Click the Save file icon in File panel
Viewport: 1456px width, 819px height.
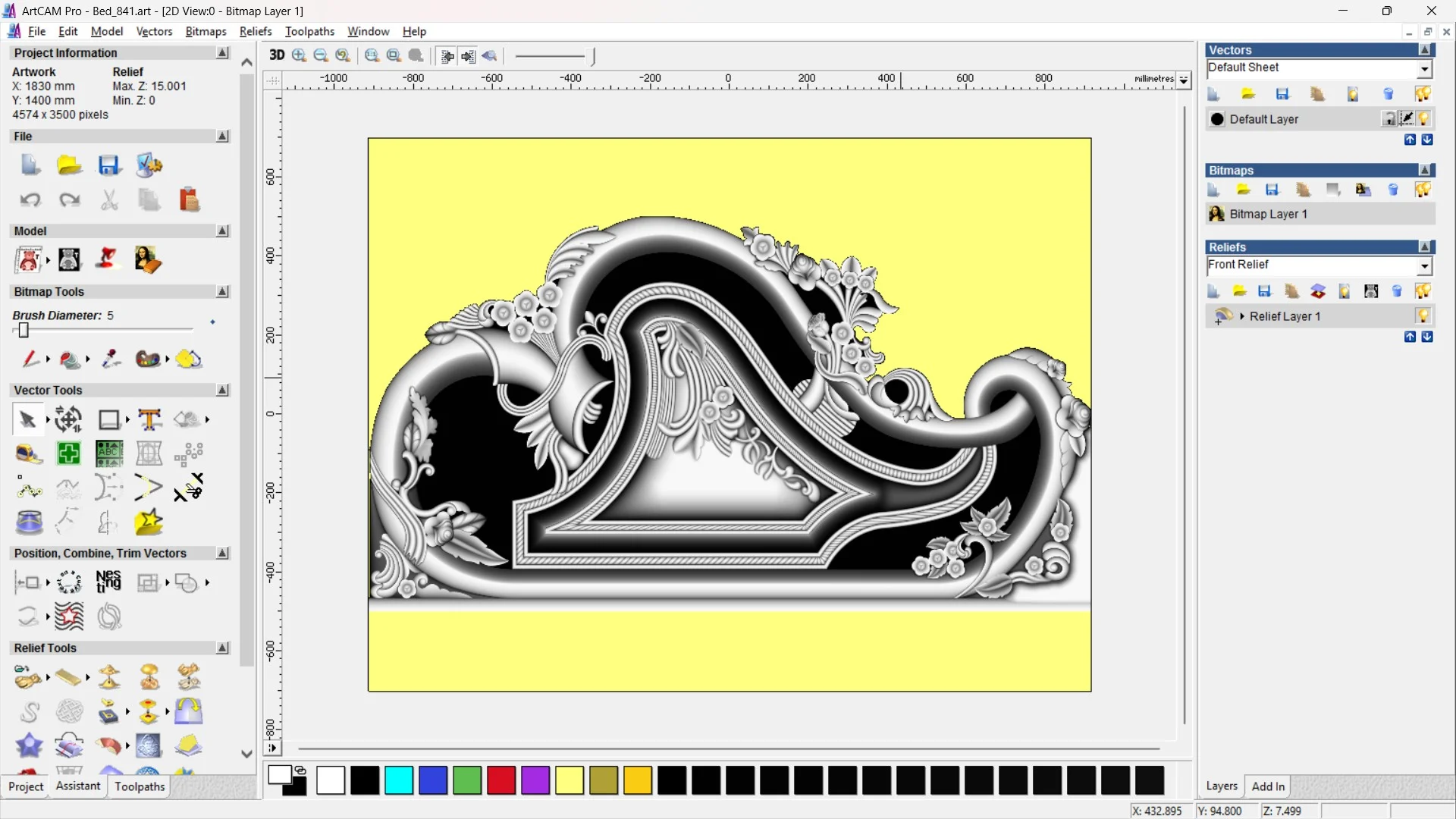pos(109,165)
